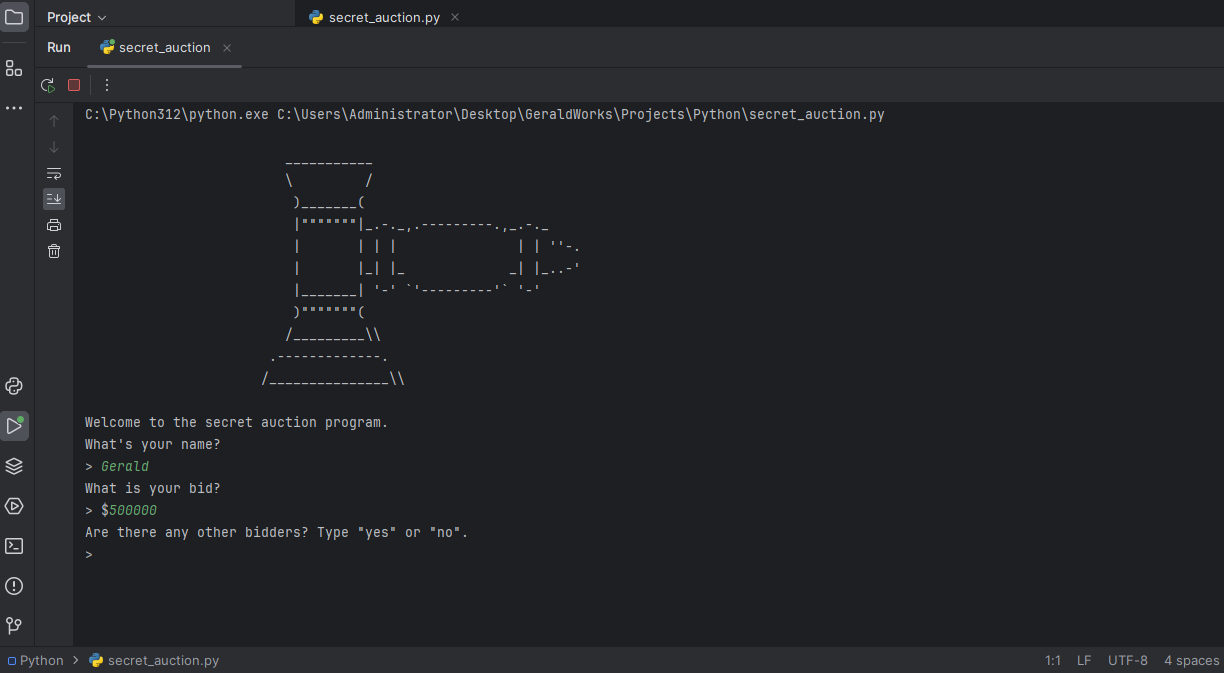This screenshot has height=673, width=1224.
Task: Clear all console output with trash icon
Action: 54,251
